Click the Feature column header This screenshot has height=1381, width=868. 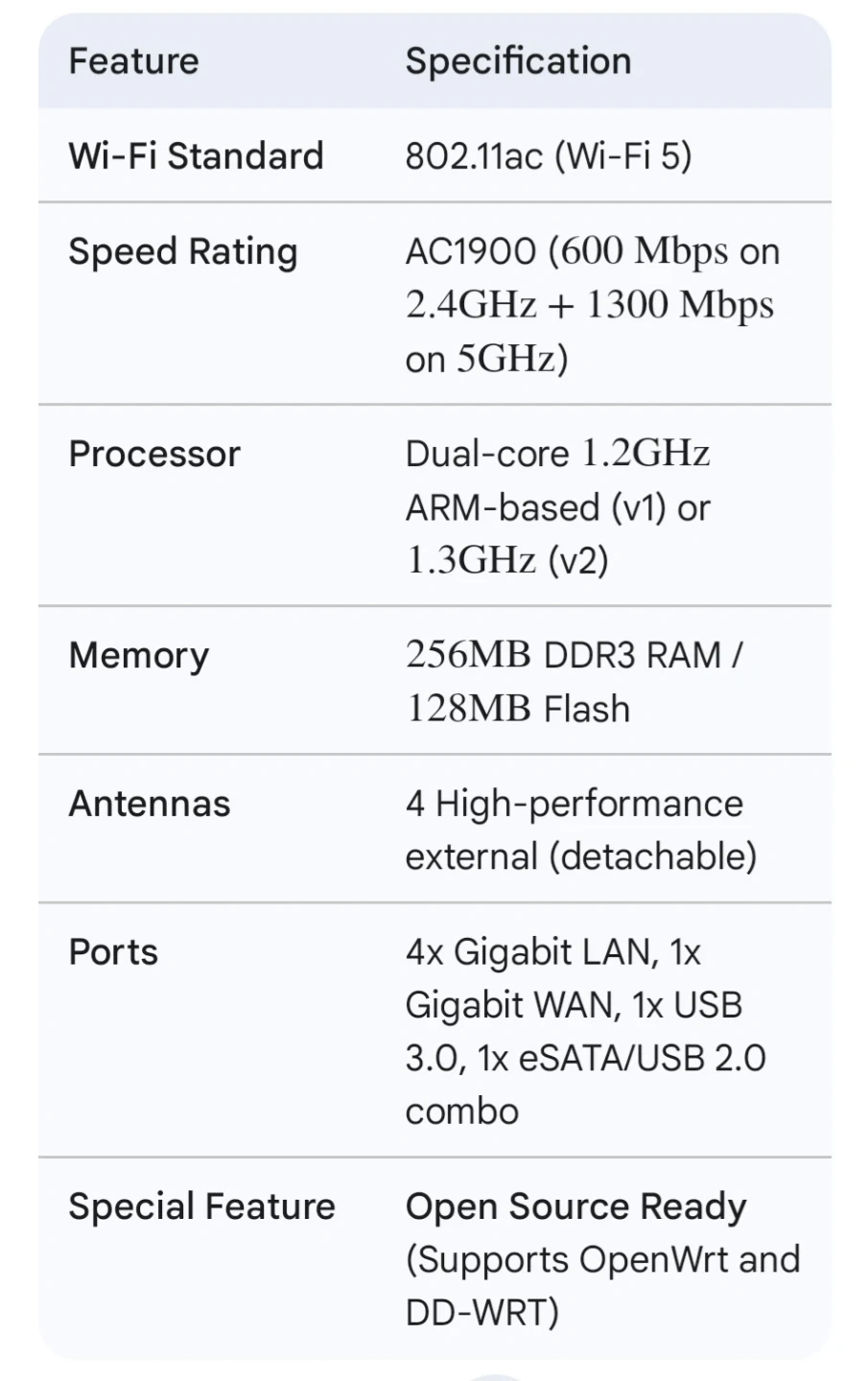point(133,61)
